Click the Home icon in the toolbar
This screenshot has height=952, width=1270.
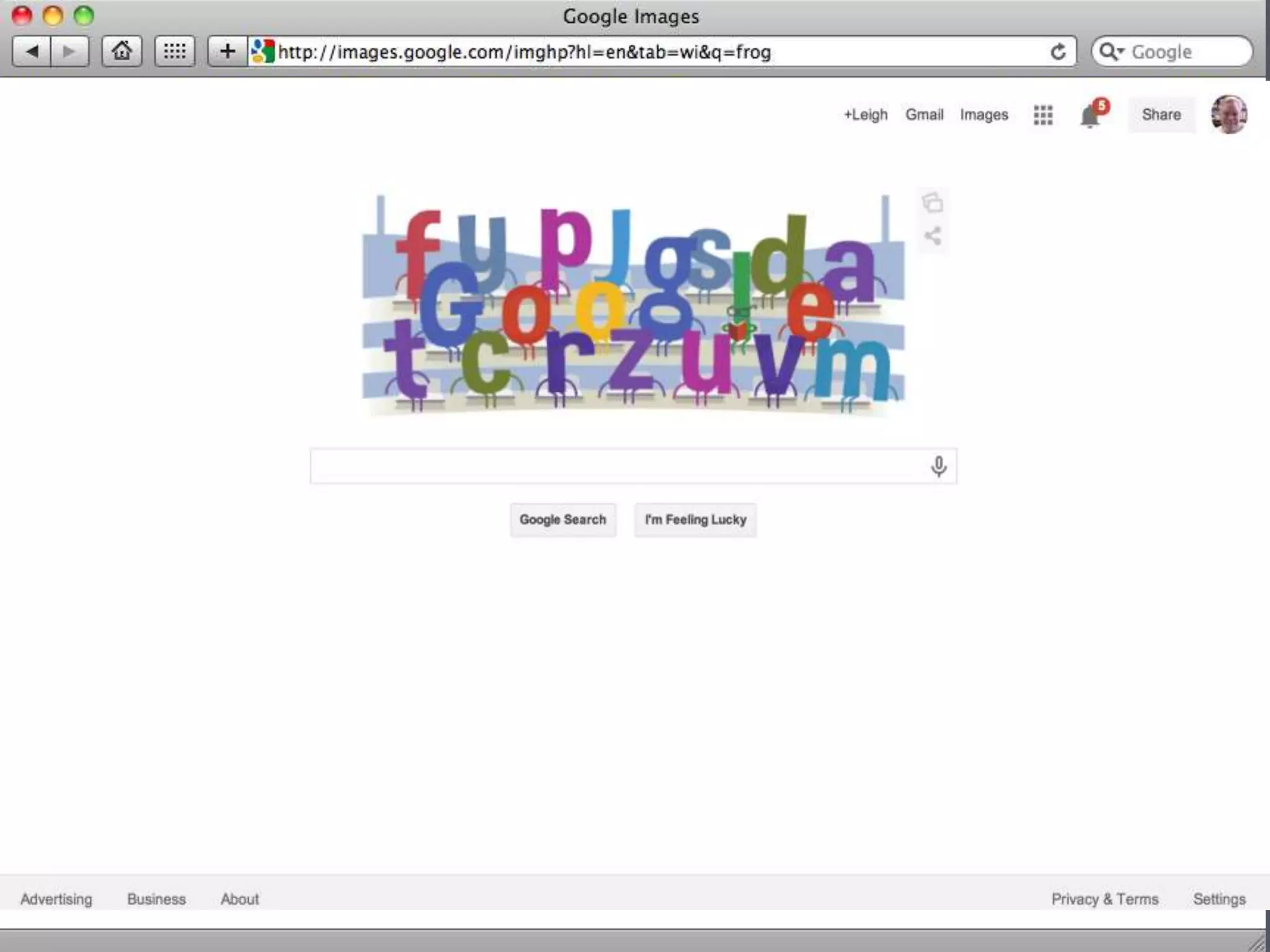pos(122,51)
